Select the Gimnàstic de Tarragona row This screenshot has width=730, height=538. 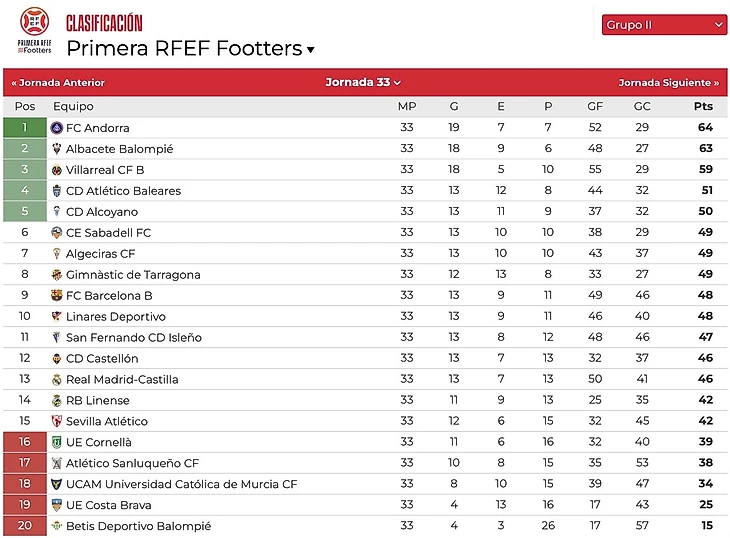tap(365, 275)
